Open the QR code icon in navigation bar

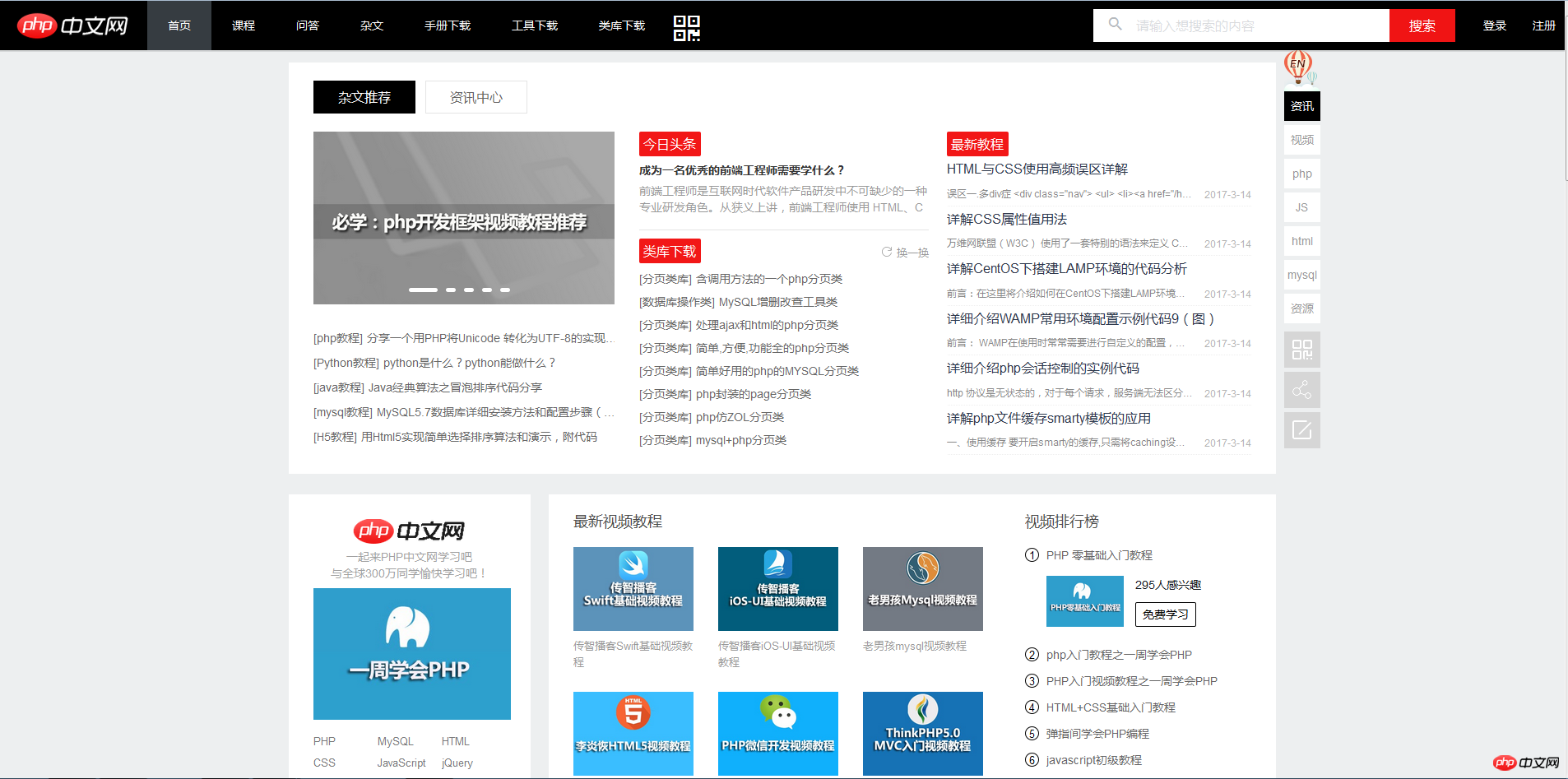pos(687,28)
